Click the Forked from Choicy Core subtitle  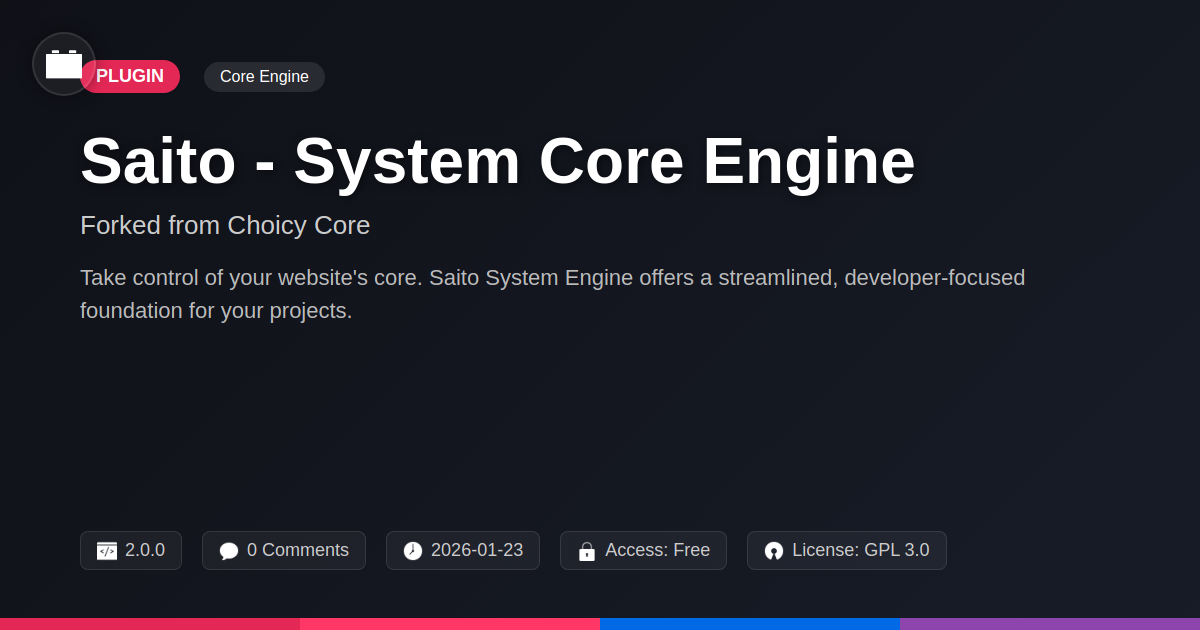225,225
